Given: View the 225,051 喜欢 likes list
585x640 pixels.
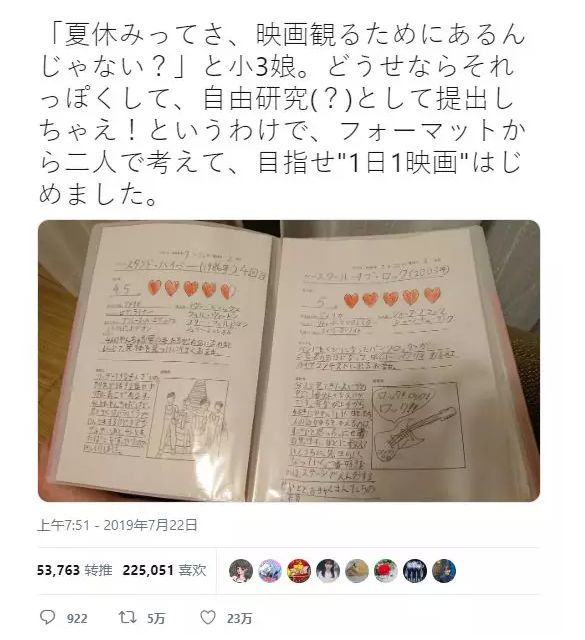Looking at the screenshot, I should tap(165, 570).
